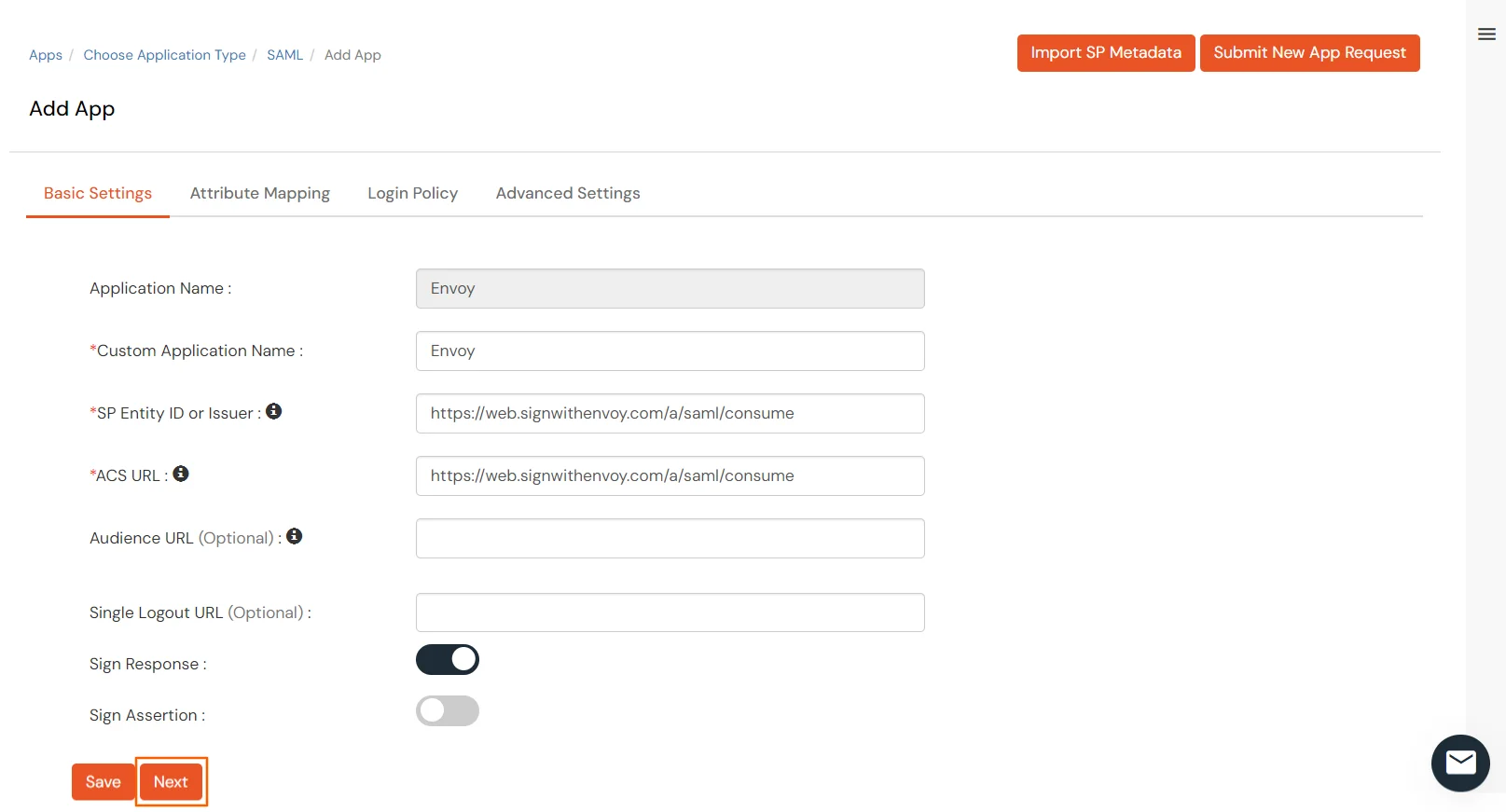This screenshot has height=812, width=1506.
Task: Focus the Custom Application Name field
Action: point(670,351)
